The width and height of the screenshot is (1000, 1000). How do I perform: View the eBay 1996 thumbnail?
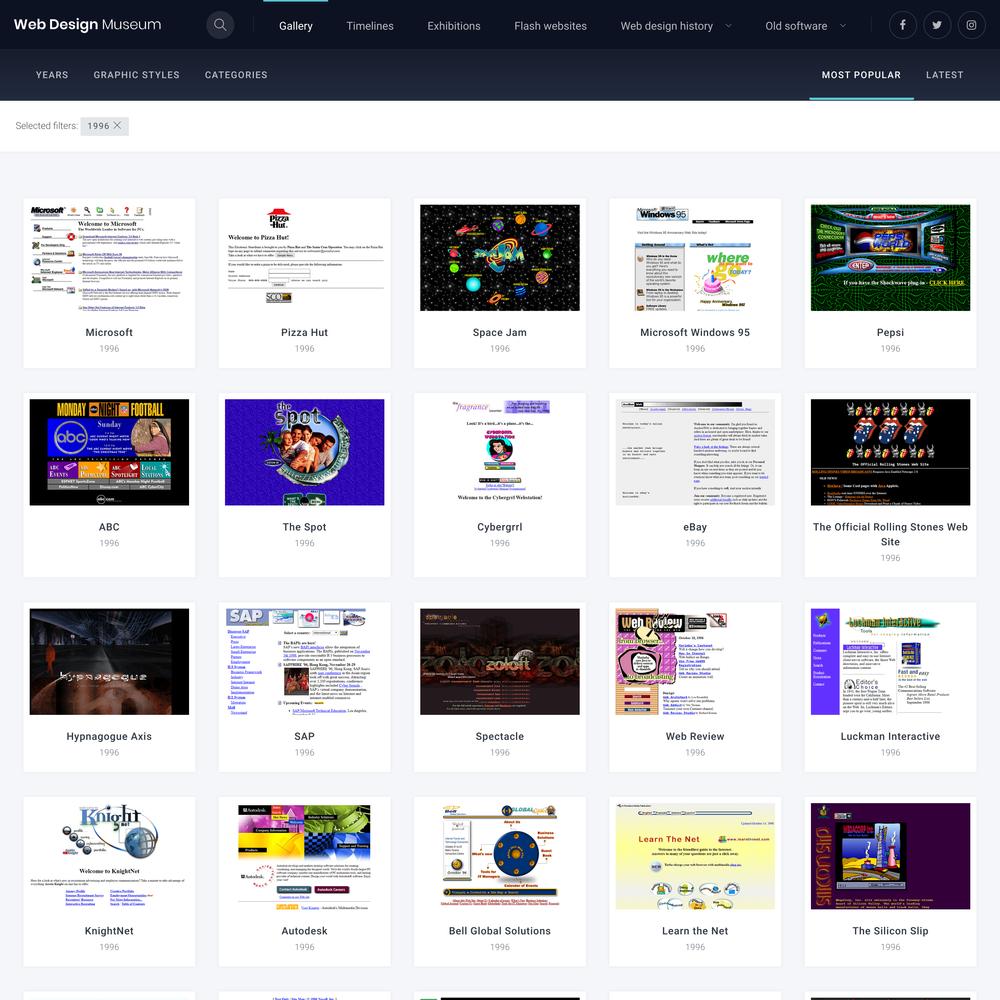click(695, 452)
